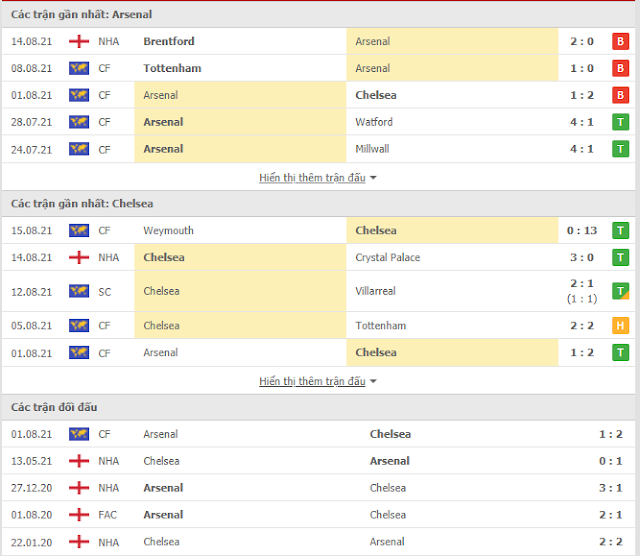
Task: Open the Crystal Palace team link
Action: (387, 258)
